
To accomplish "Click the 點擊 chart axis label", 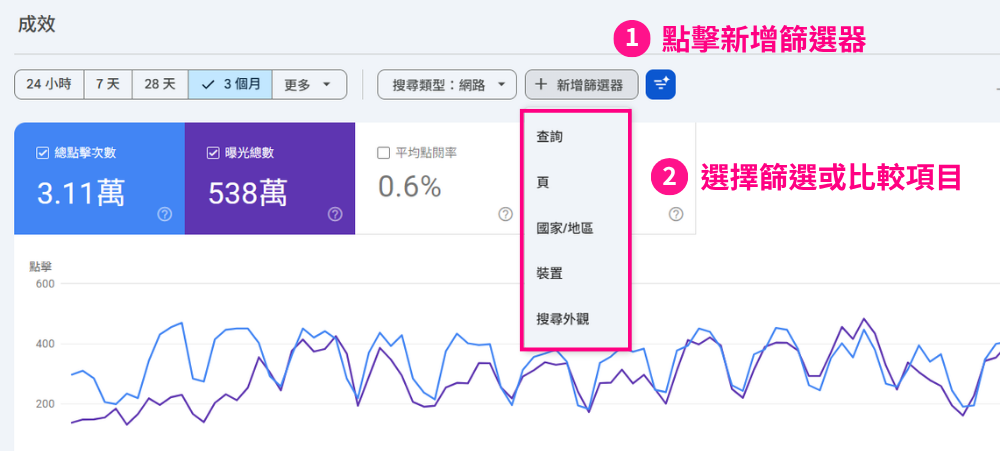I will [x=40, y=267].
